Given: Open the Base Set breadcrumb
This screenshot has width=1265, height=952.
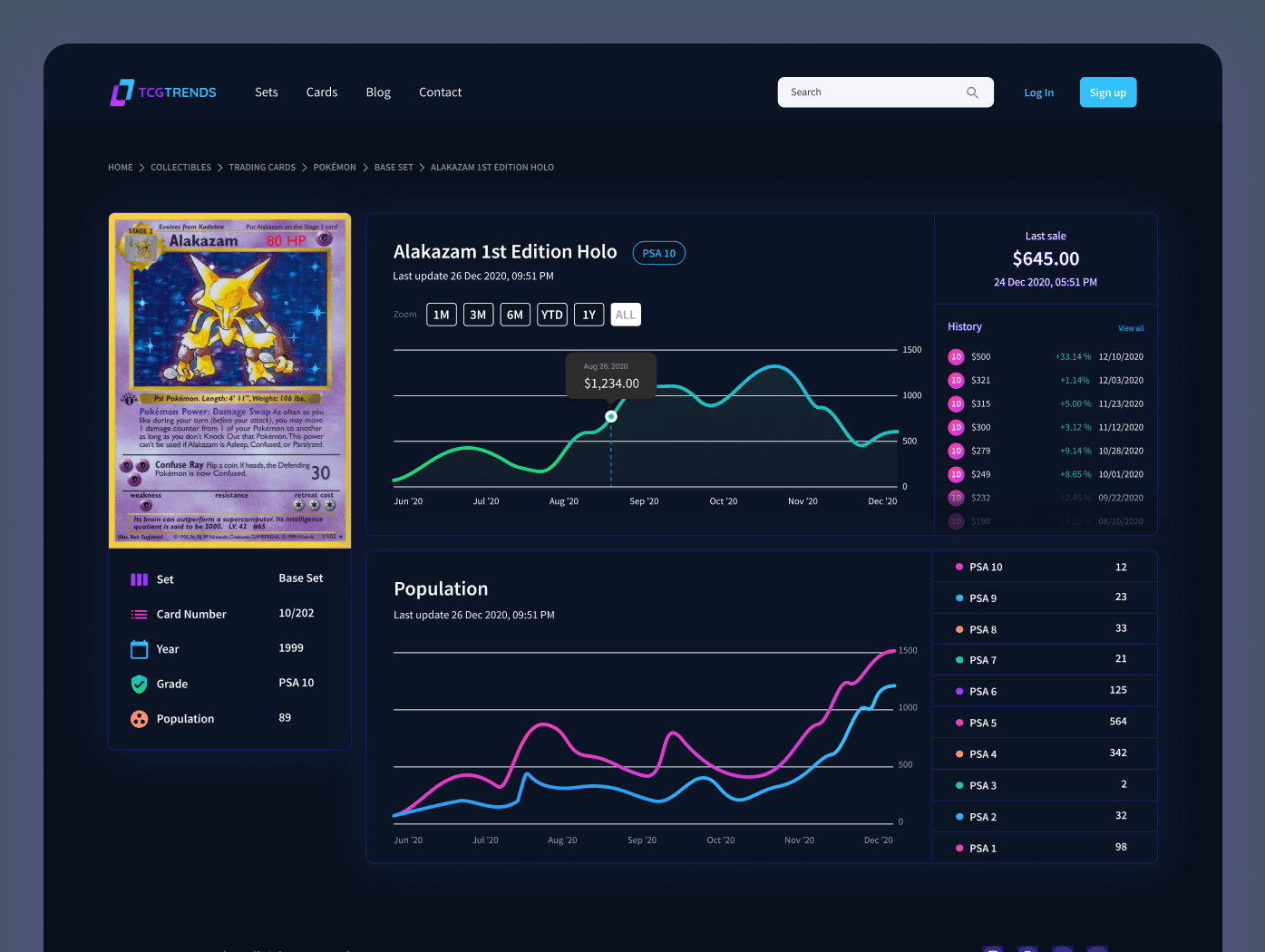Looking at the screenshot, I should coord(394,168).
